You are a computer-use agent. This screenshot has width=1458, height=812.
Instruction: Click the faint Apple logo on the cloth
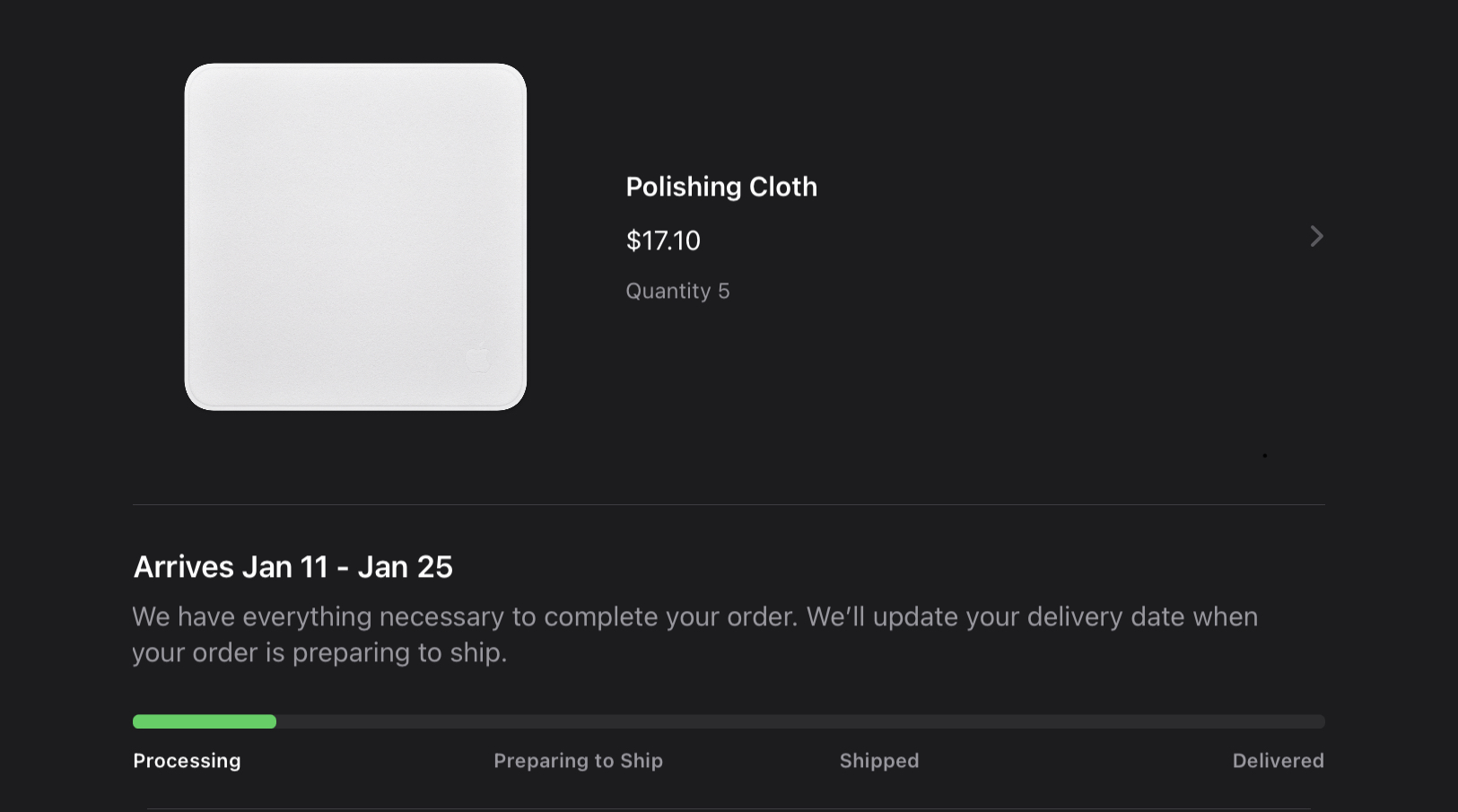[x=478, y=359]
